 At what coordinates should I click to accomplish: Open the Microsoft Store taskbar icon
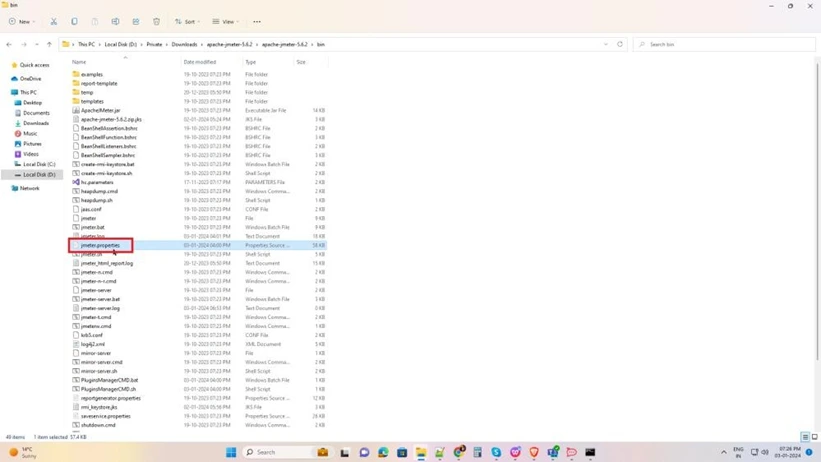point(402,452)
